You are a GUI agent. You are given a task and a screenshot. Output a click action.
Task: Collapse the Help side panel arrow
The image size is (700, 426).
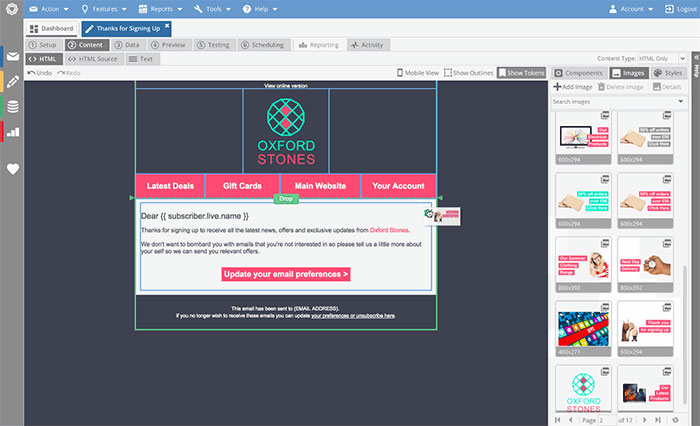coord(696,57)
